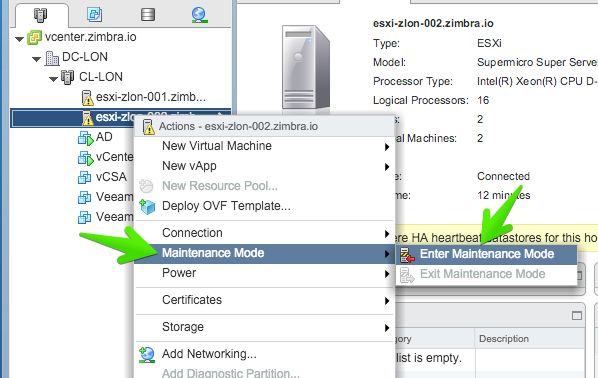The width and height of the screenshot is (598, 378).
Task: Click the first Veeam VM icon
Action: click(84, 197)
